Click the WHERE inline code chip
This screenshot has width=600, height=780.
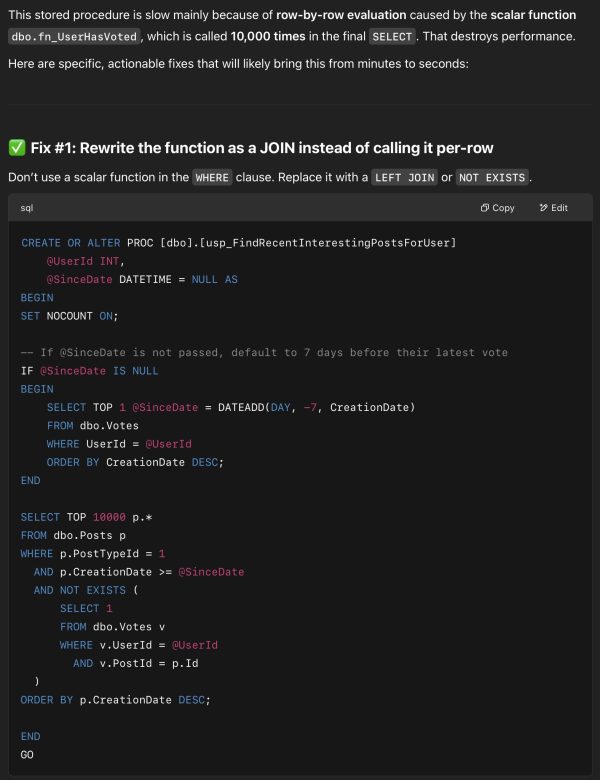coord(211,177)
